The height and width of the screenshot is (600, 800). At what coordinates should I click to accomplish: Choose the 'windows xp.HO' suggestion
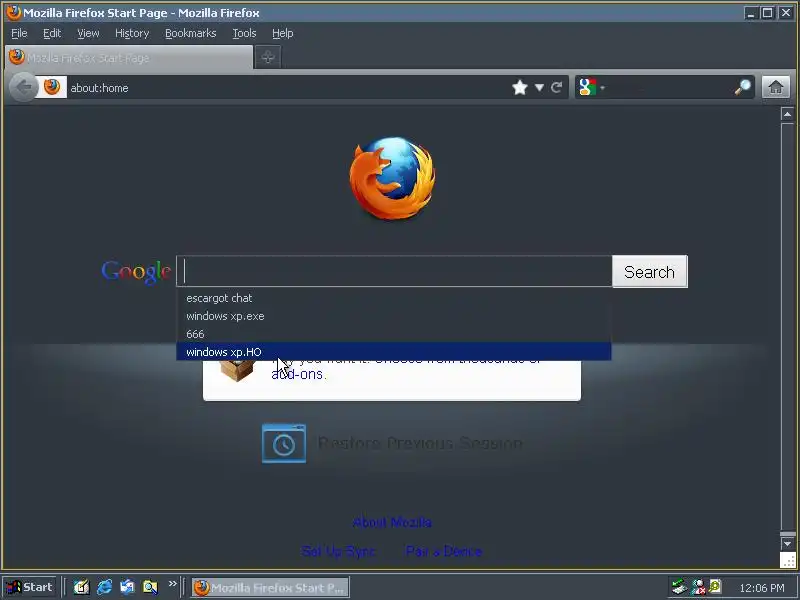click(393, 352)
